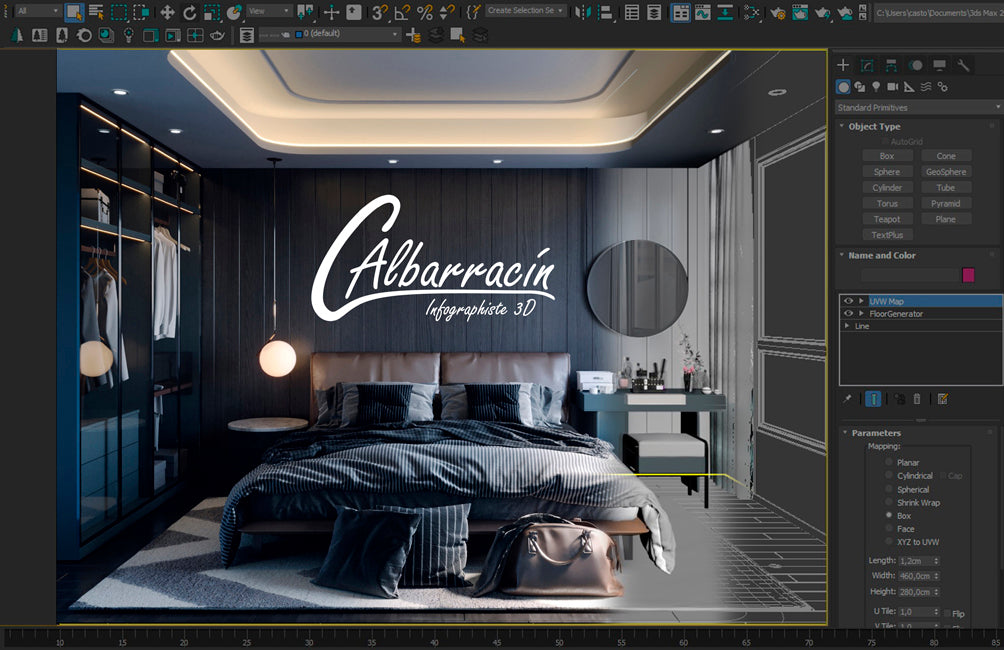Open the Curve Editor
This screenshot has width=1004, height=650.
click(x=702, y=12)
